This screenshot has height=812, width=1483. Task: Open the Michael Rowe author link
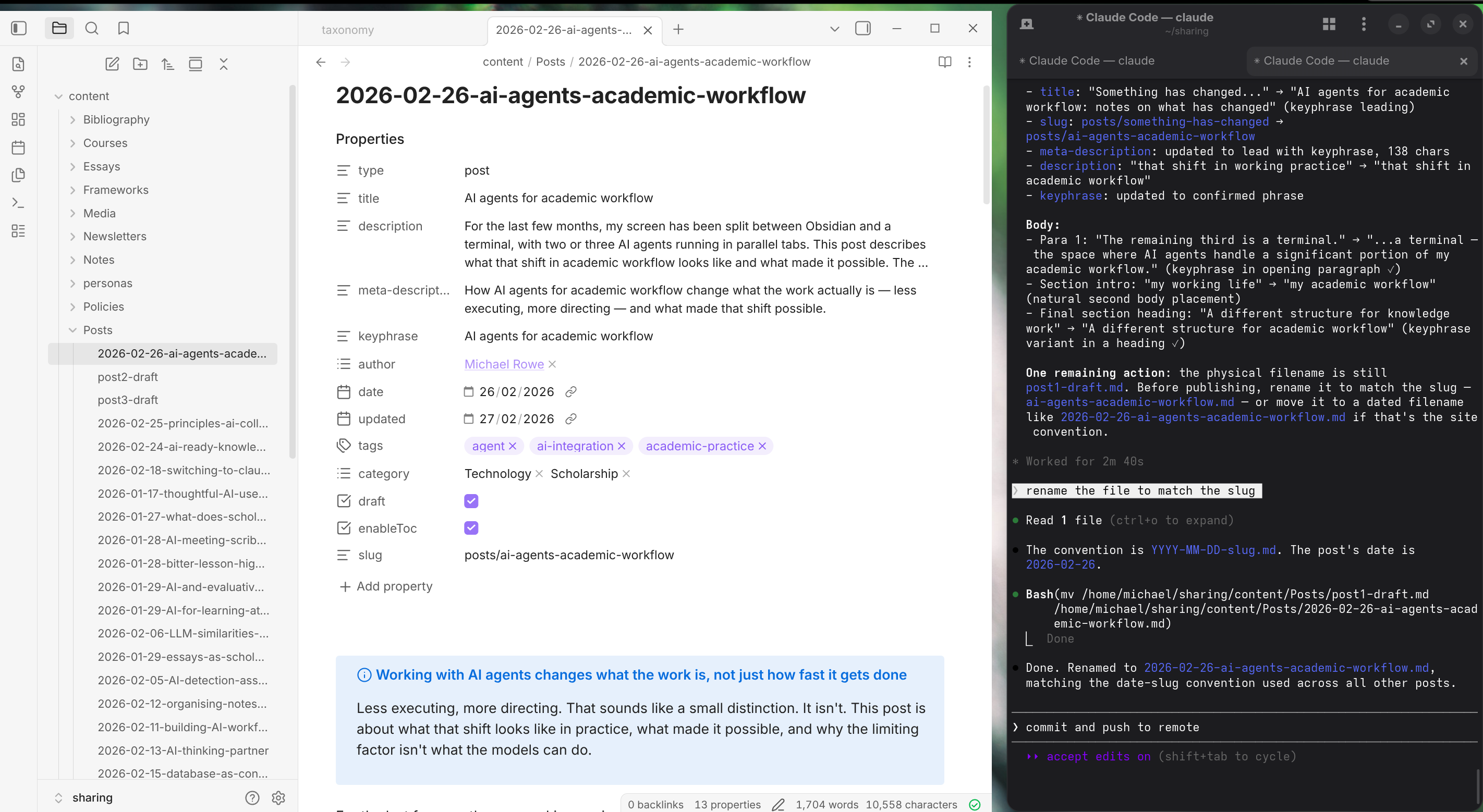503,364
